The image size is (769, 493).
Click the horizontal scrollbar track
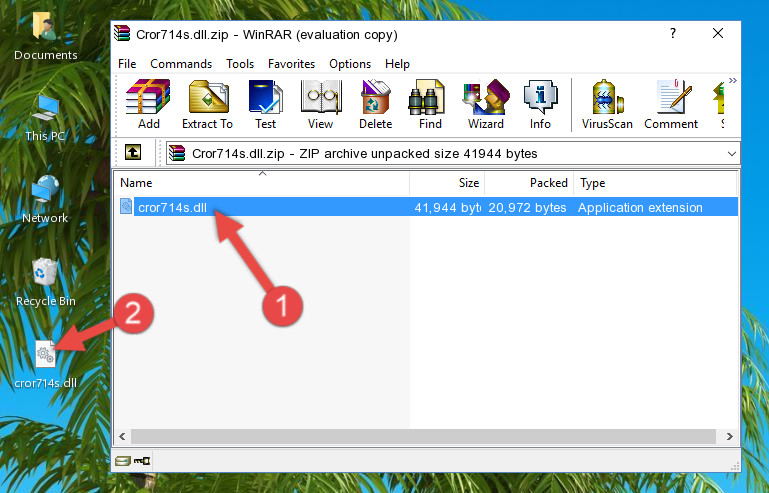(x=423, y=436)
